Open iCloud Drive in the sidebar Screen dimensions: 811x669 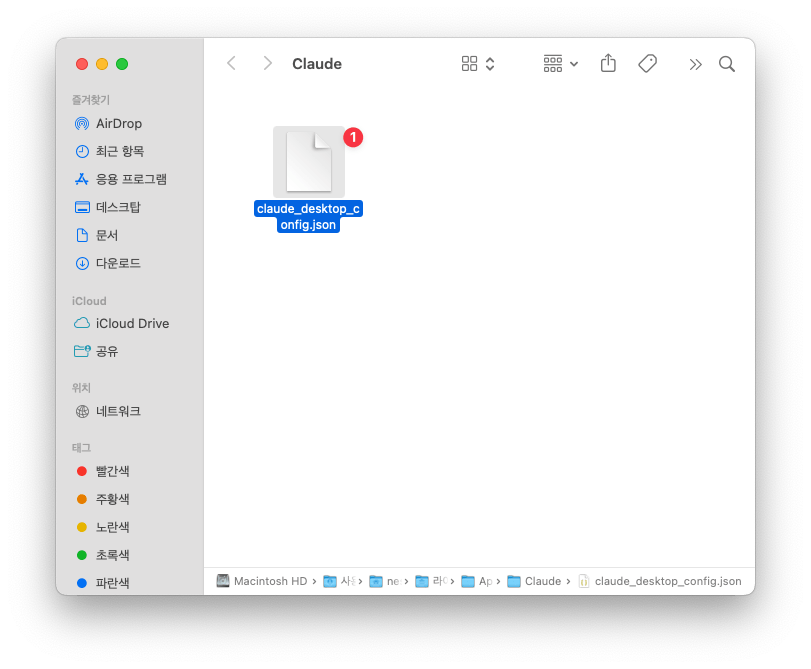122,323
